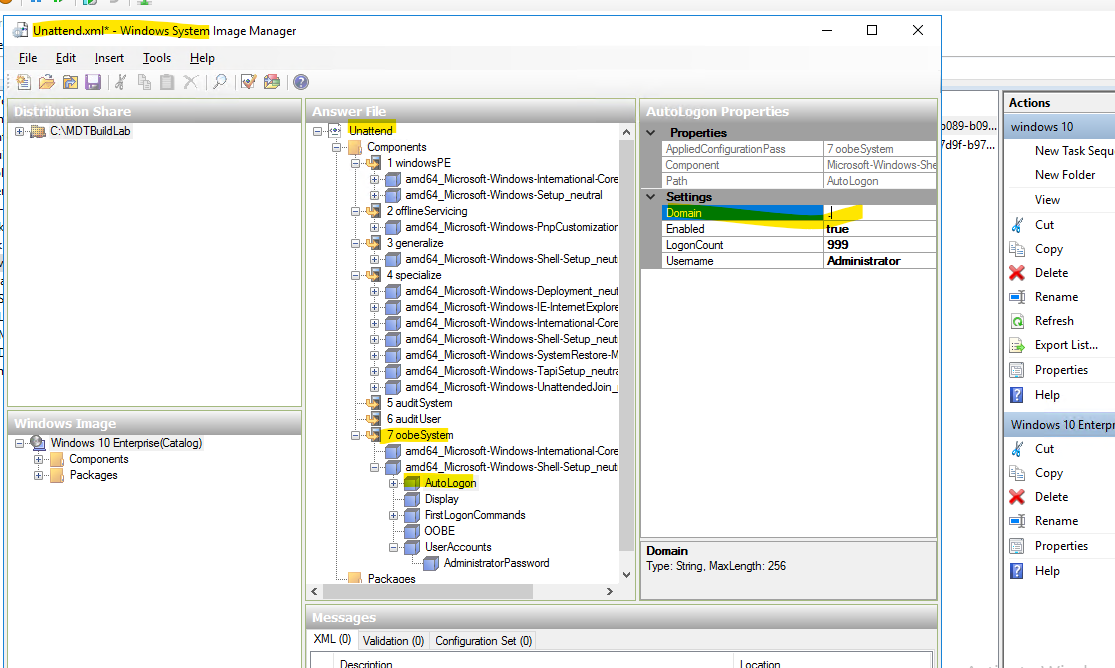Save the Unattend.xml answer file
The height and width of the screenshot is (668, 1115).
click(x=93, y=82)
